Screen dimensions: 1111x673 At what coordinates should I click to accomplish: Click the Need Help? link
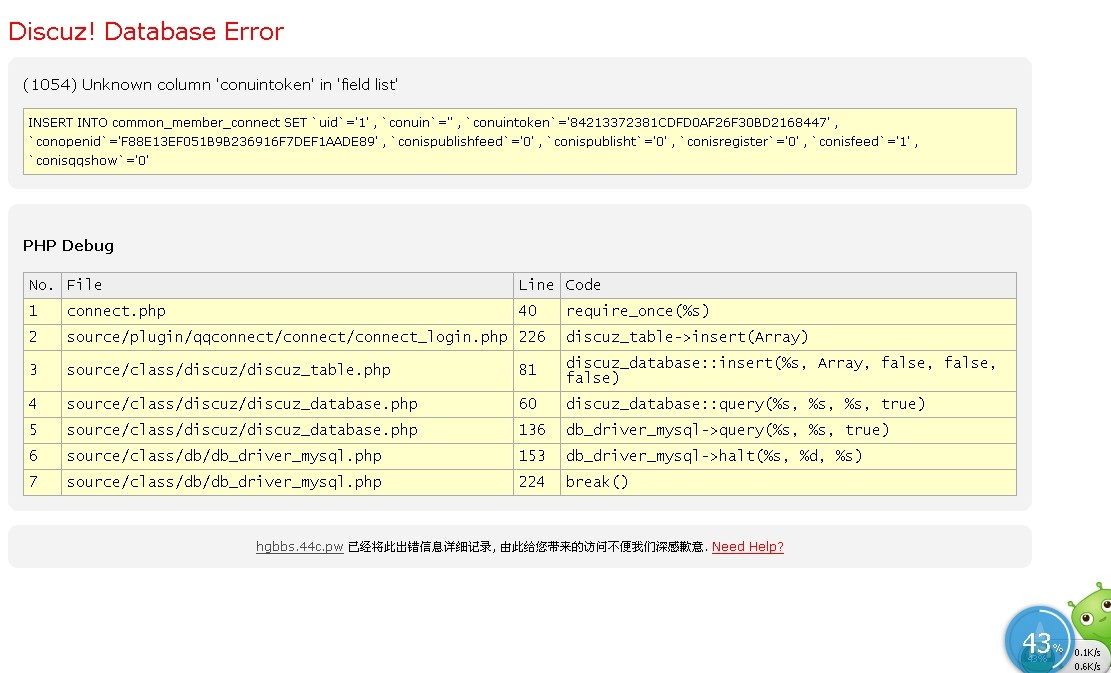(747, 547)
